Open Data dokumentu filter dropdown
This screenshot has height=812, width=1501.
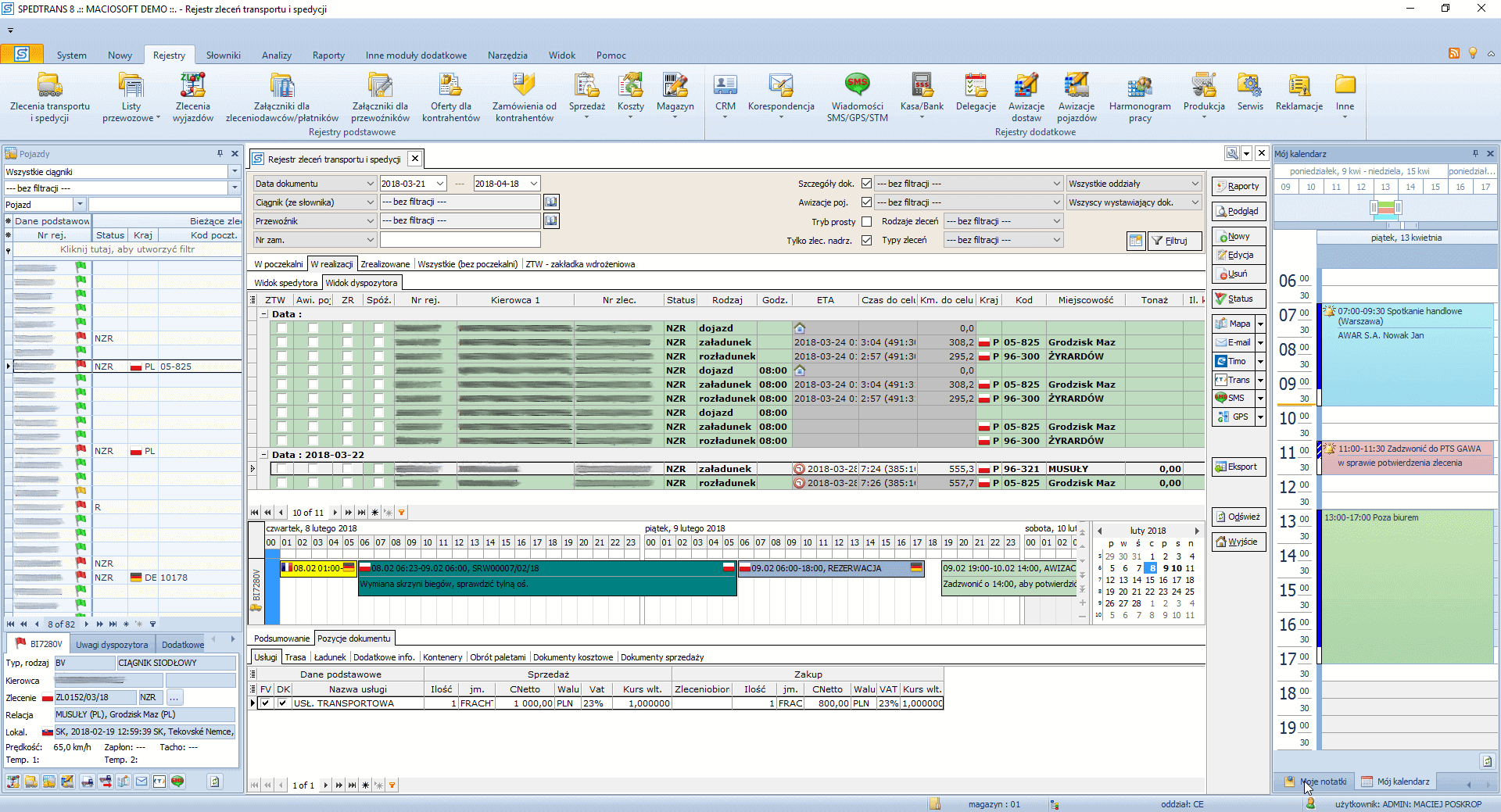(371, 184)
